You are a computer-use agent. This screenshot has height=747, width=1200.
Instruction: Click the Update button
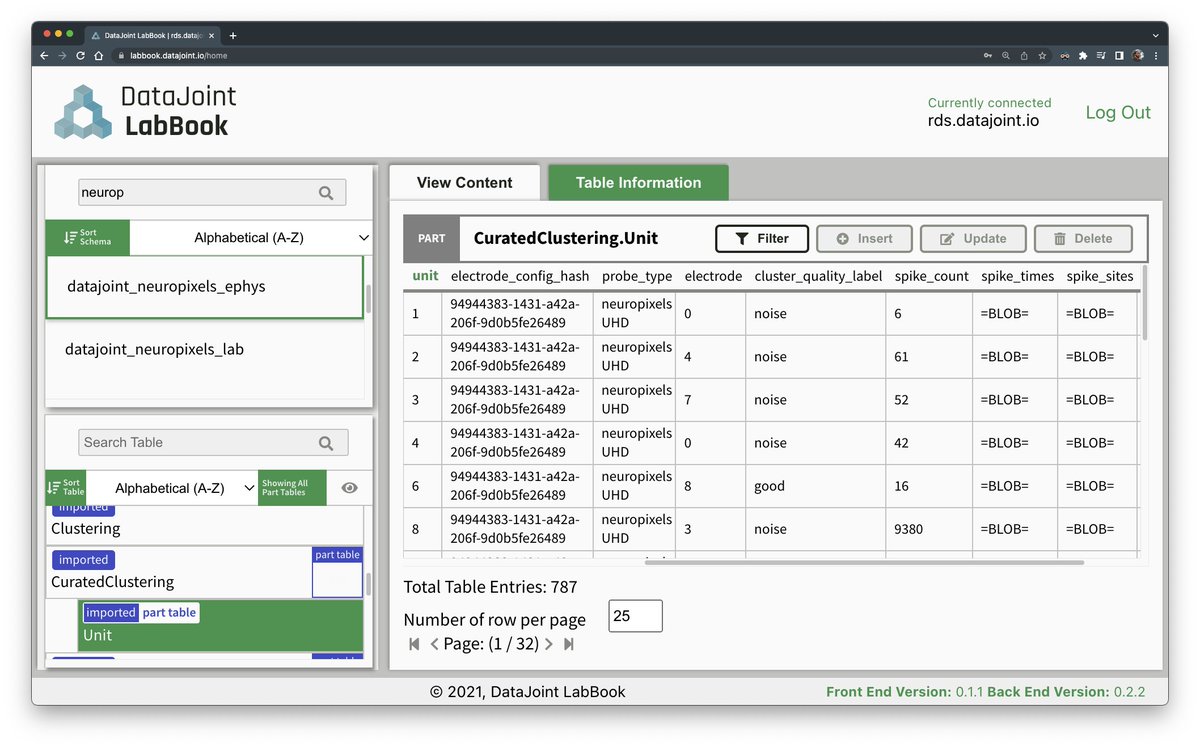(974, 239)
